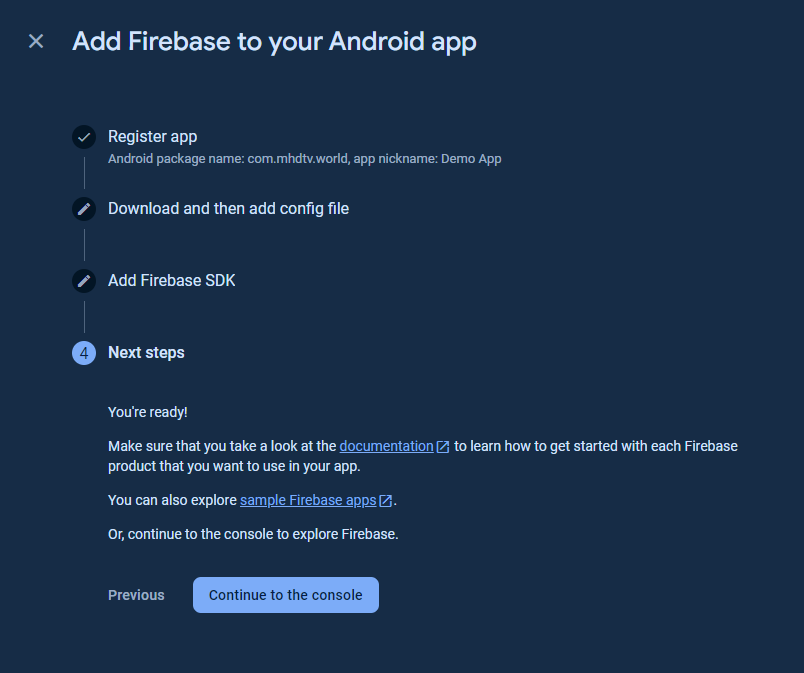Click external-link icon after sample Firebase apps

386,501
